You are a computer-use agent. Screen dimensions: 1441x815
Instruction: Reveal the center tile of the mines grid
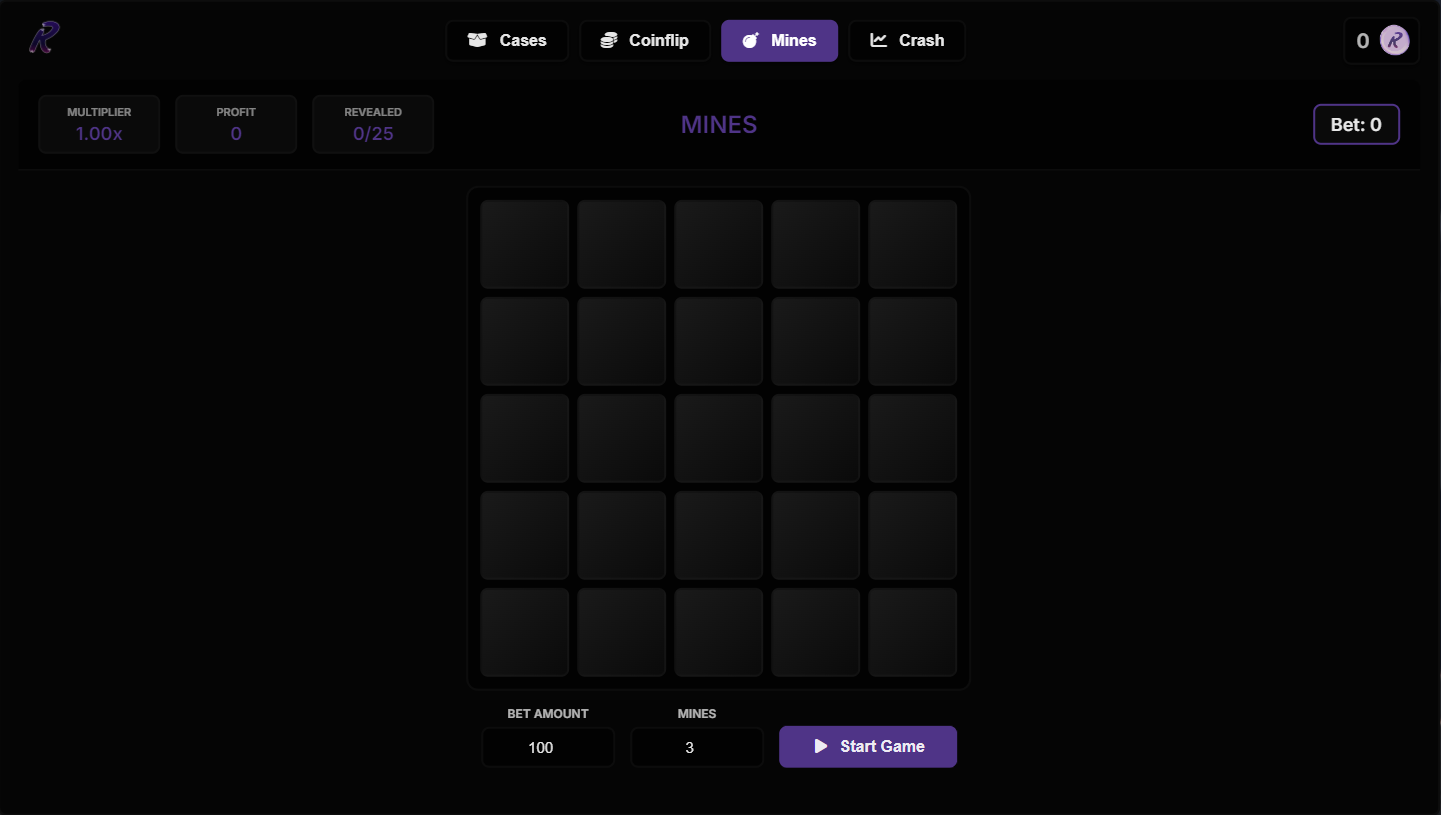(x=719, y=438)
